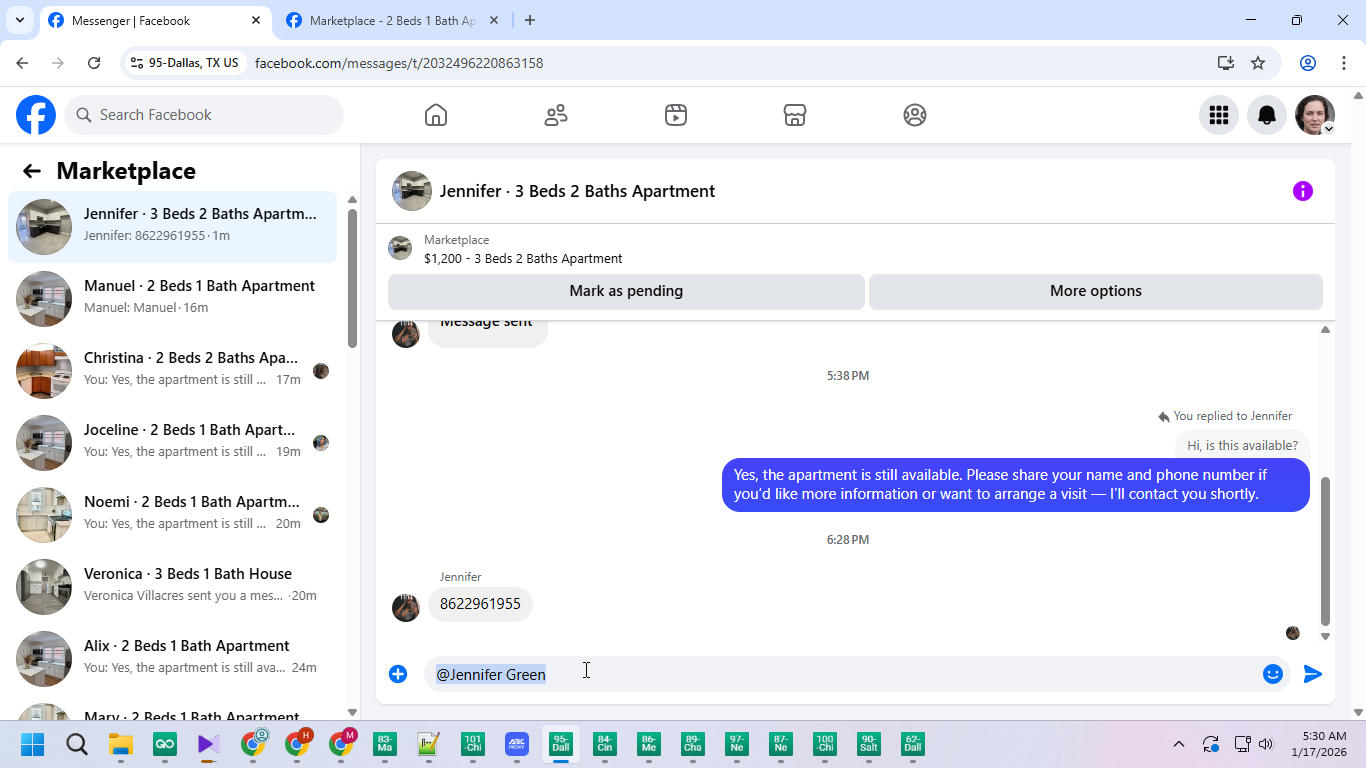This screenshot has width=1366, height=768.
Task: Open the Chrome three-dot menu
Action: (x=1344, y=63)
